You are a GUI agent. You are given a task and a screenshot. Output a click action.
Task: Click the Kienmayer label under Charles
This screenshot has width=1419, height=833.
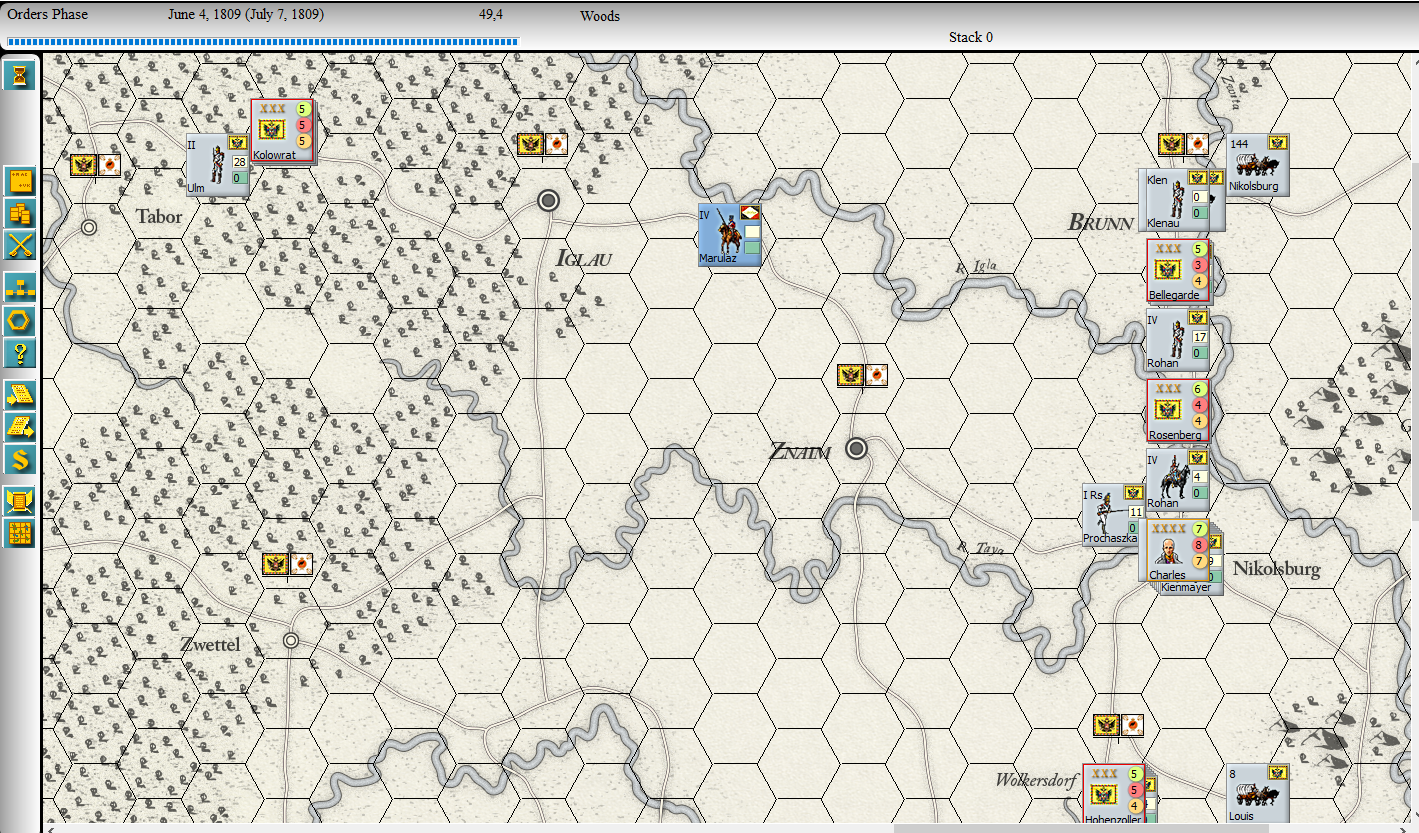(x=1186, y=588)
